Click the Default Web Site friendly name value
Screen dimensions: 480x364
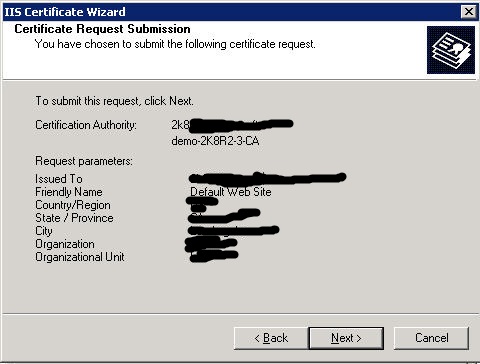(231, 192)
